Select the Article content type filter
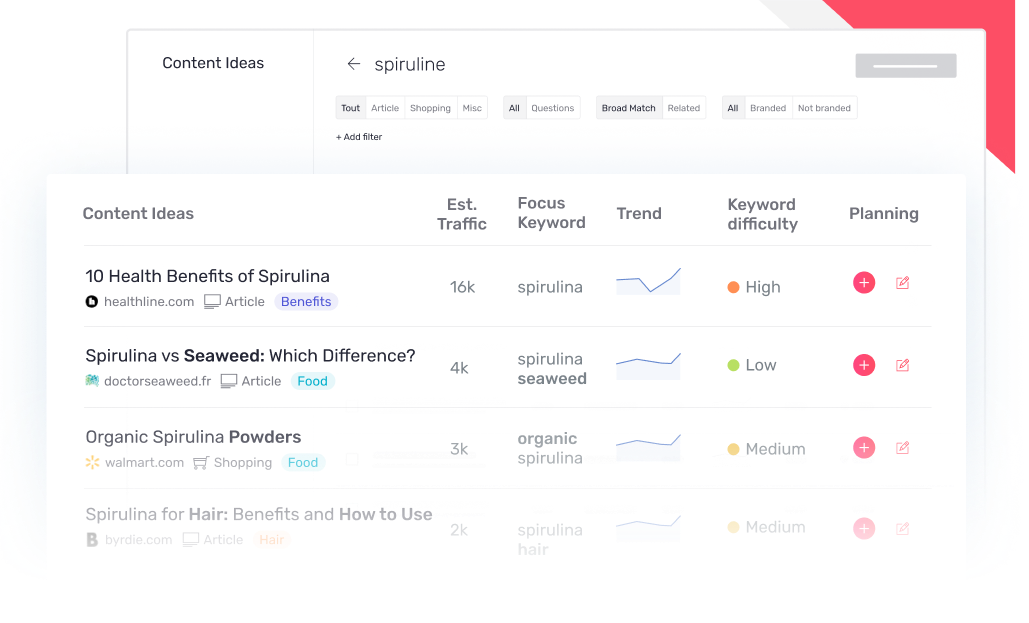1029x623 pixels. (x=385, y=108)
